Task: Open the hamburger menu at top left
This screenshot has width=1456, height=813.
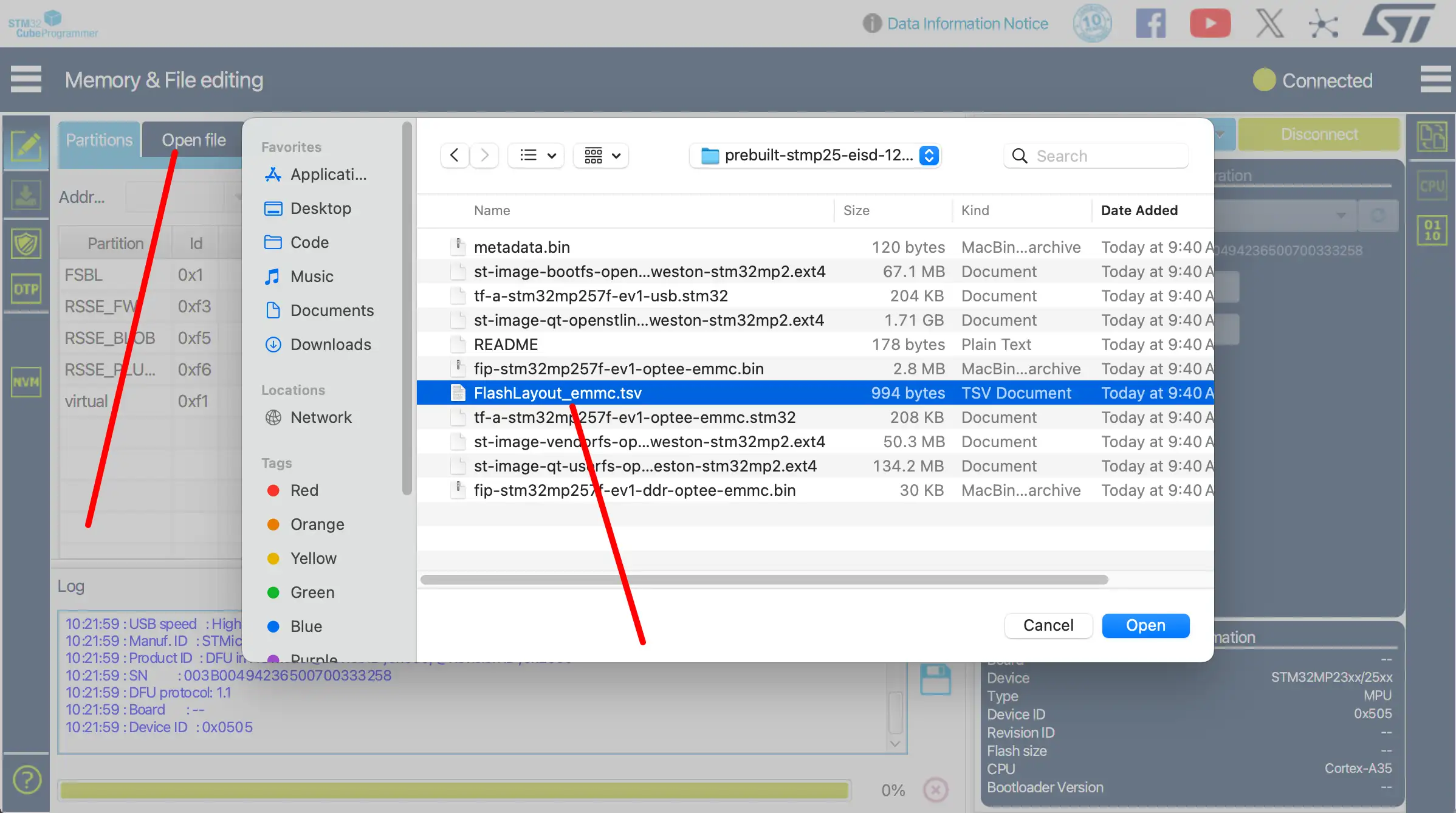Action: (x=26, y=80)
